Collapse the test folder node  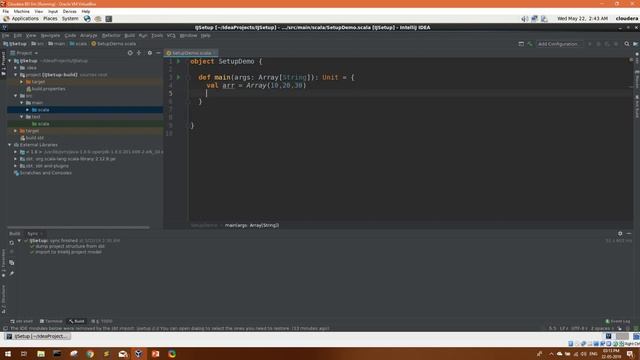[22, 117]
